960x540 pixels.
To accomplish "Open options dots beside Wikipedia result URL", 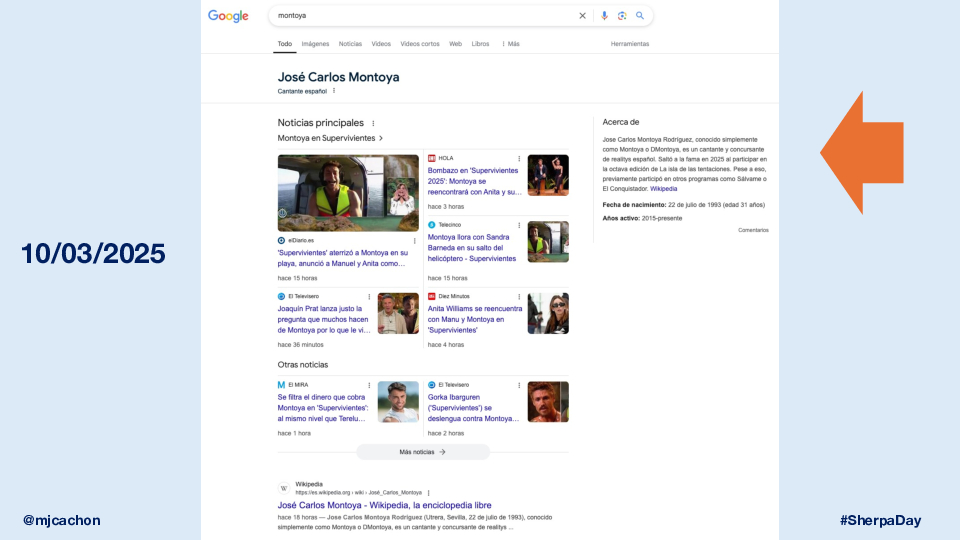I will click(429, 492).
